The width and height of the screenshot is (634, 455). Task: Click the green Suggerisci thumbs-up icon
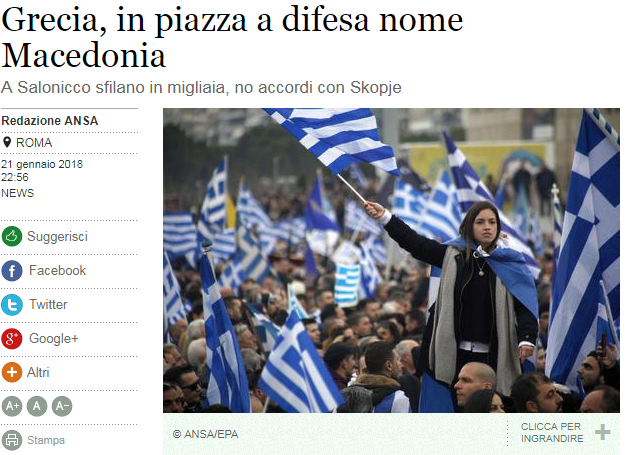(x=12, y=237)
